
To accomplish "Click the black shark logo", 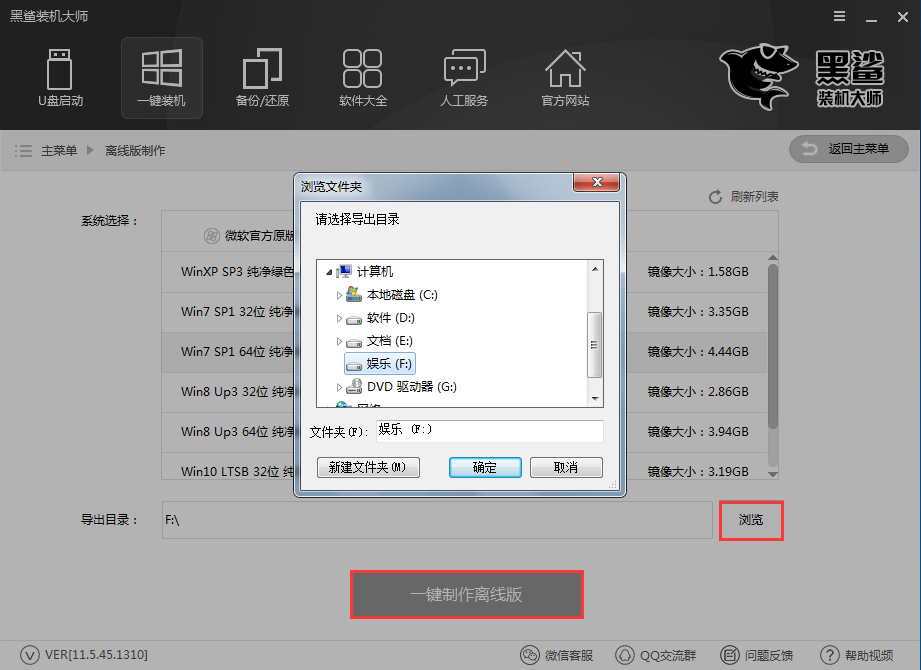I will point(756,78).
